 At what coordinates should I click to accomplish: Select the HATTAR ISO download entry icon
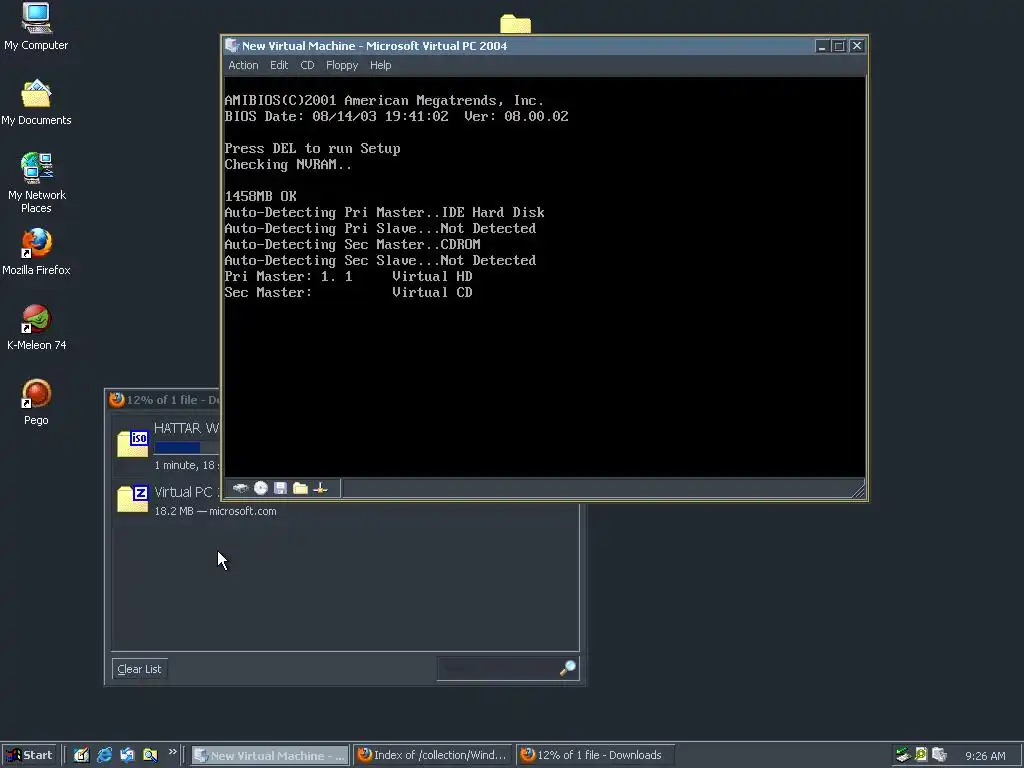click(x=133, y=444)
